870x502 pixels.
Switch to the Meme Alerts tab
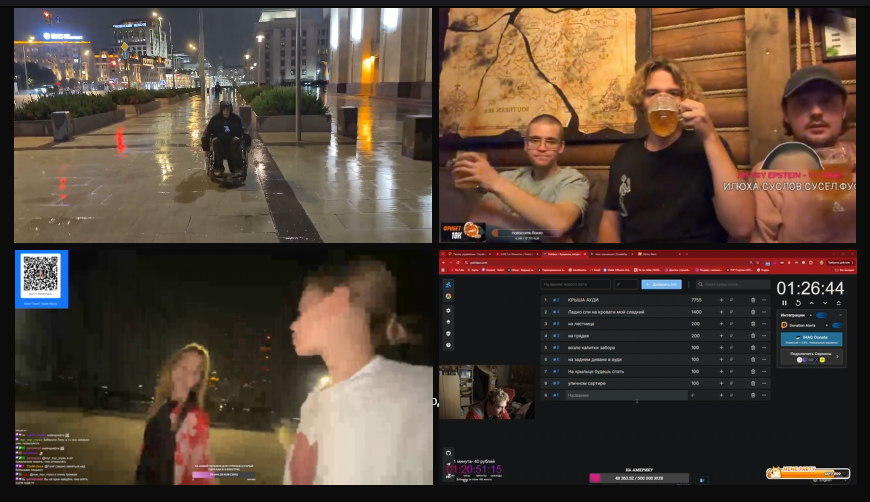(x=659, y=254)
